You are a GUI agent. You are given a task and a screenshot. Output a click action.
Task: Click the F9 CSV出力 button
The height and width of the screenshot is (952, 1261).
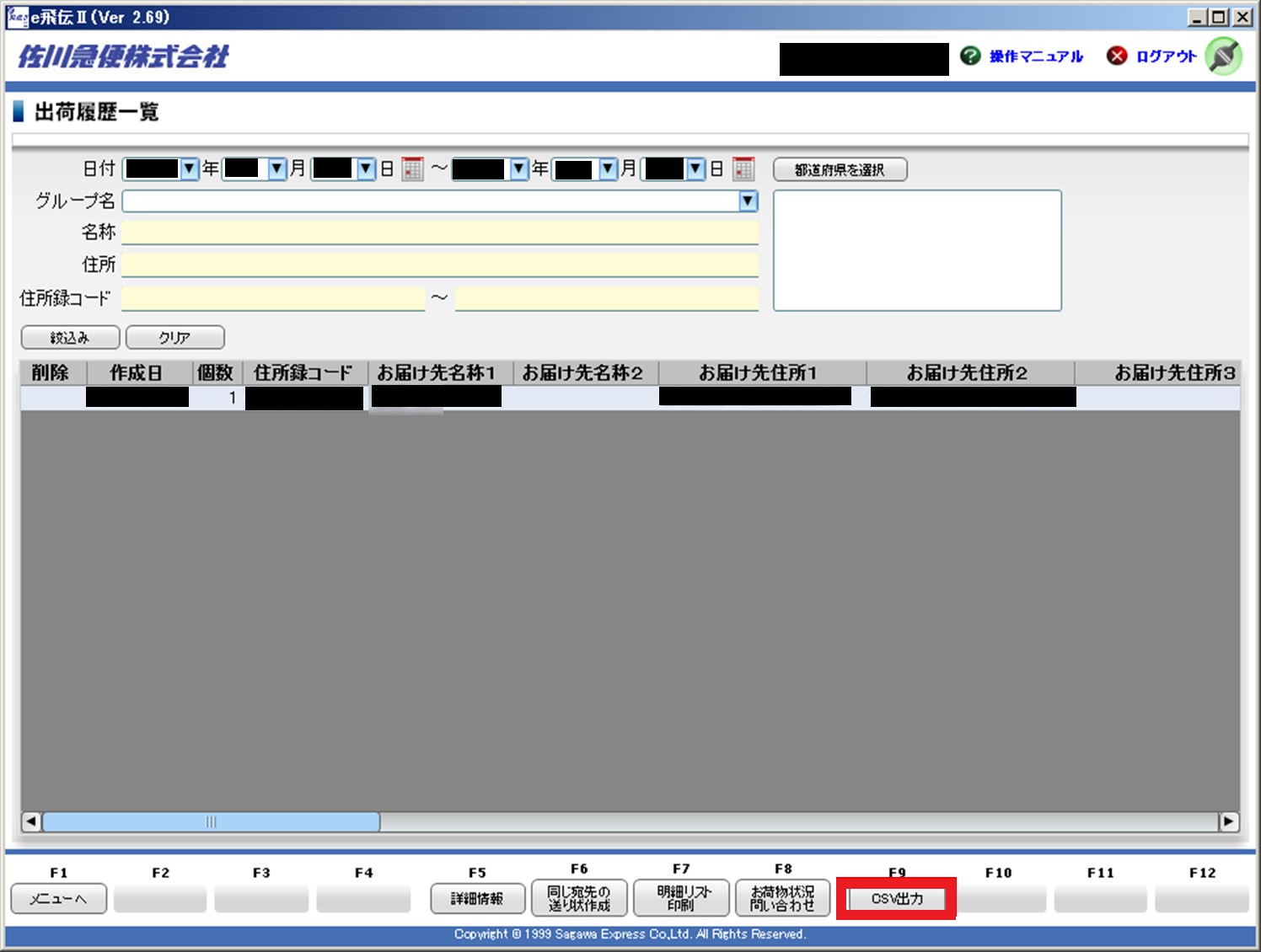pos(897,899)
